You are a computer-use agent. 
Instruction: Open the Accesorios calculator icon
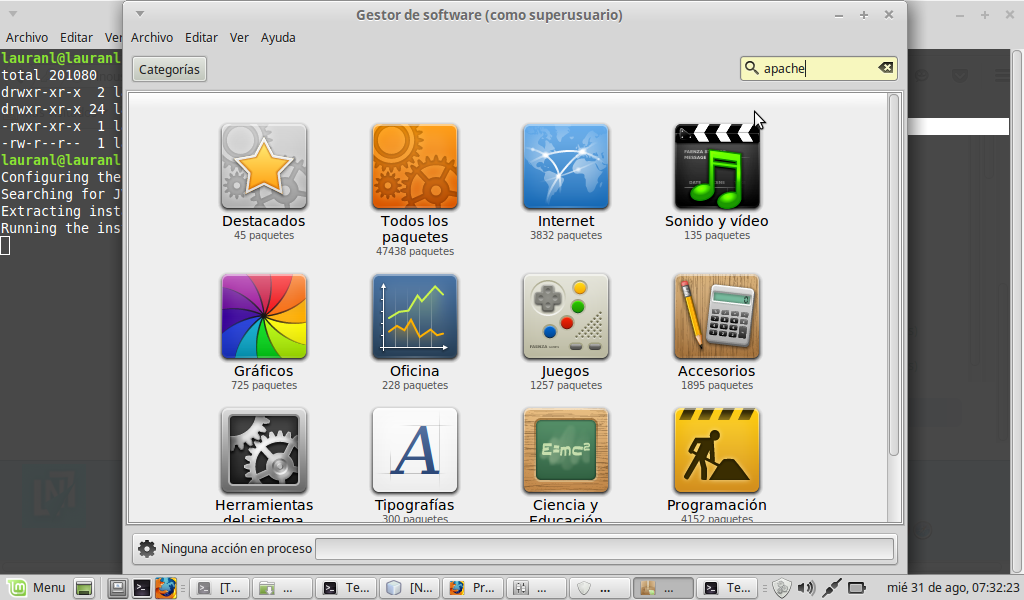click(717, 316)
